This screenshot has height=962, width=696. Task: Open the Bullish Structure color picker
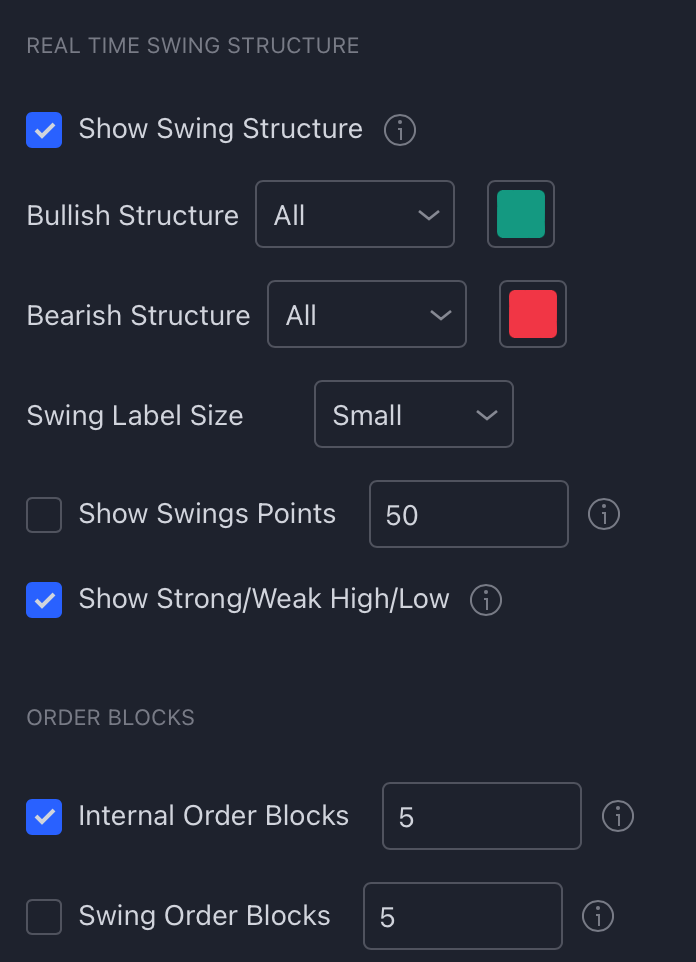point(521,214)
